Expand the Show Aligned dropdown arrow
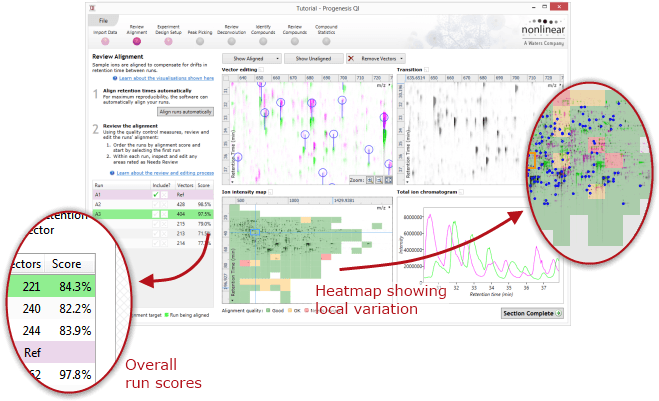This screenshot has width=659, height=401. click(277, 58)
